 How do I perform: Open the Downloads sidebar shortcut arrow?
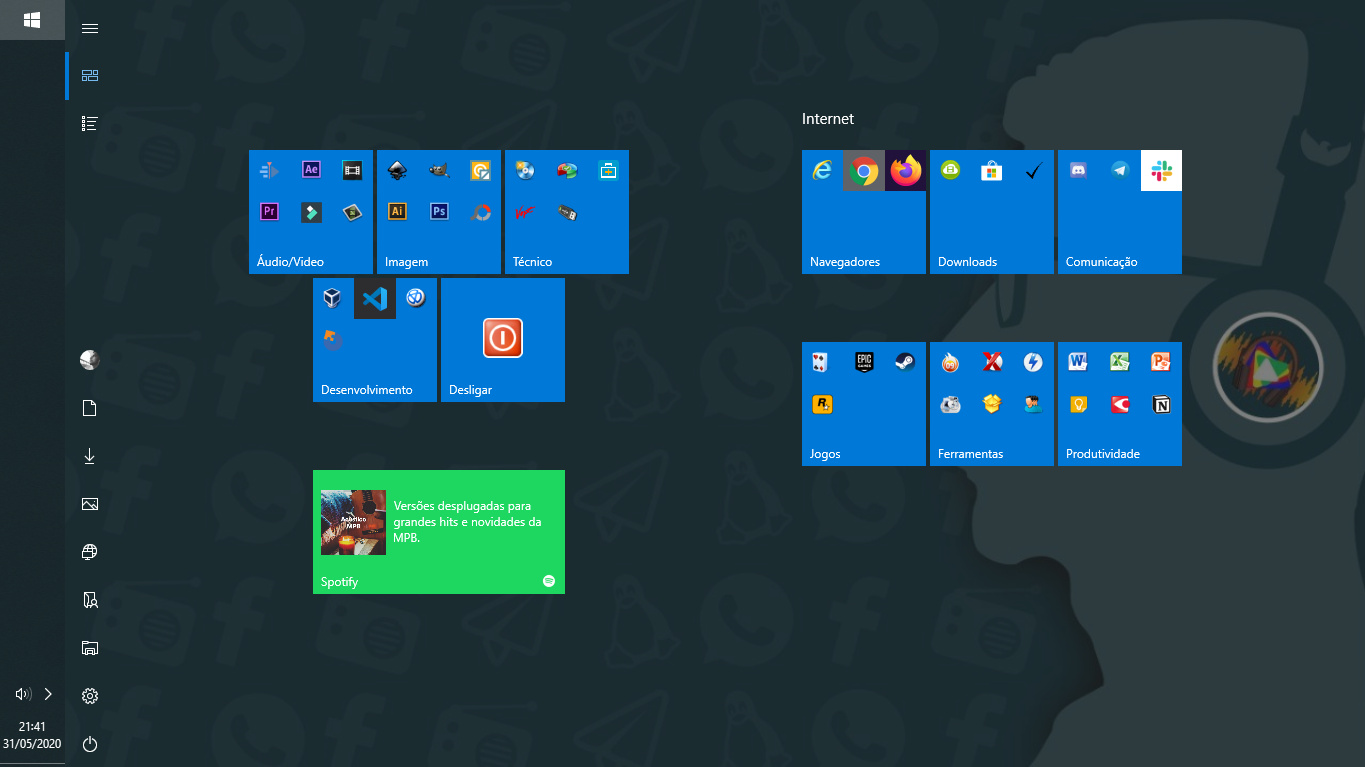[90, 456]
